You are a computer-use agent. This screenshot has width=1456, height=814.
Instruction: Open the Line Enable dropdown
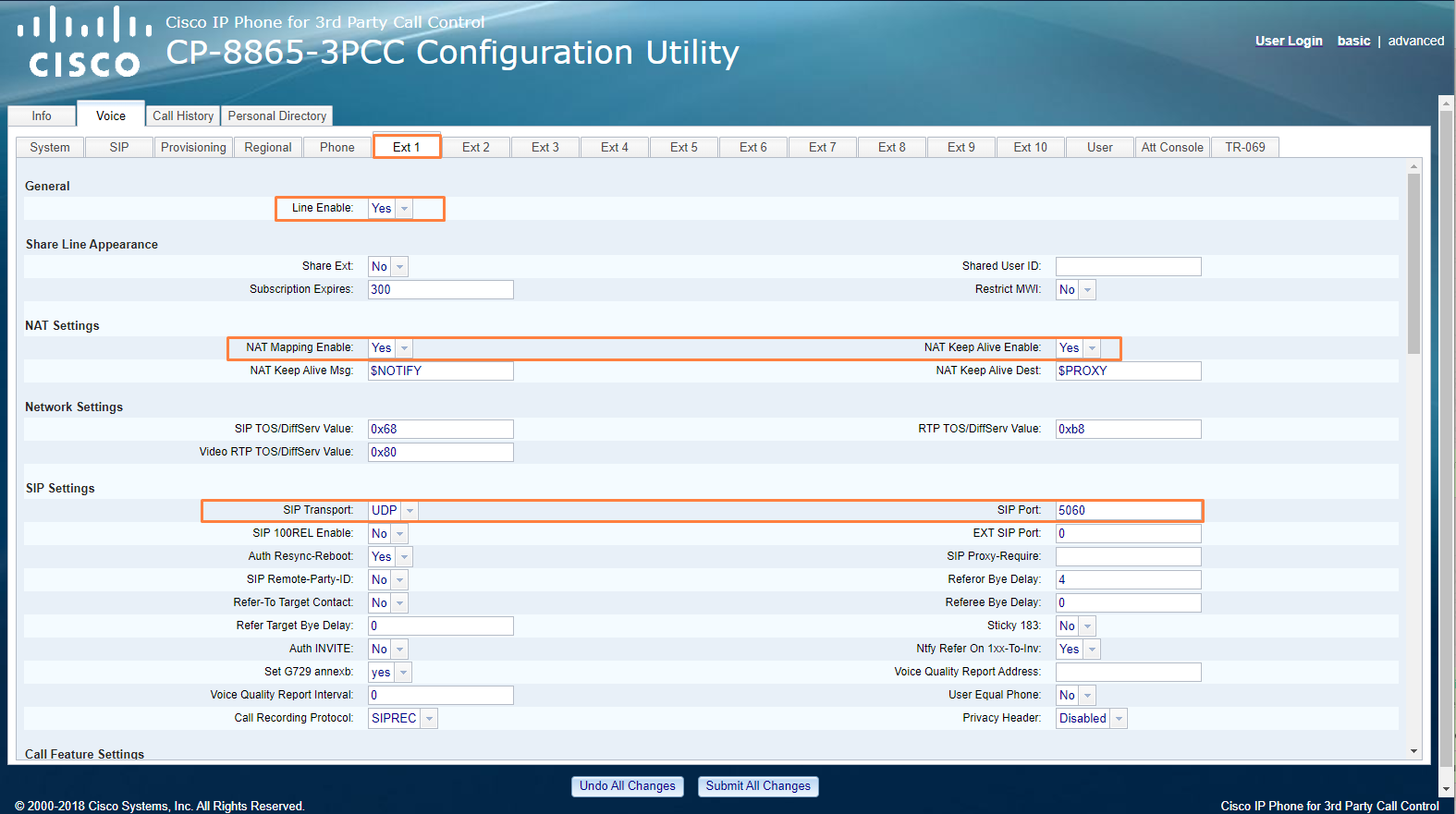click(390, 209)
